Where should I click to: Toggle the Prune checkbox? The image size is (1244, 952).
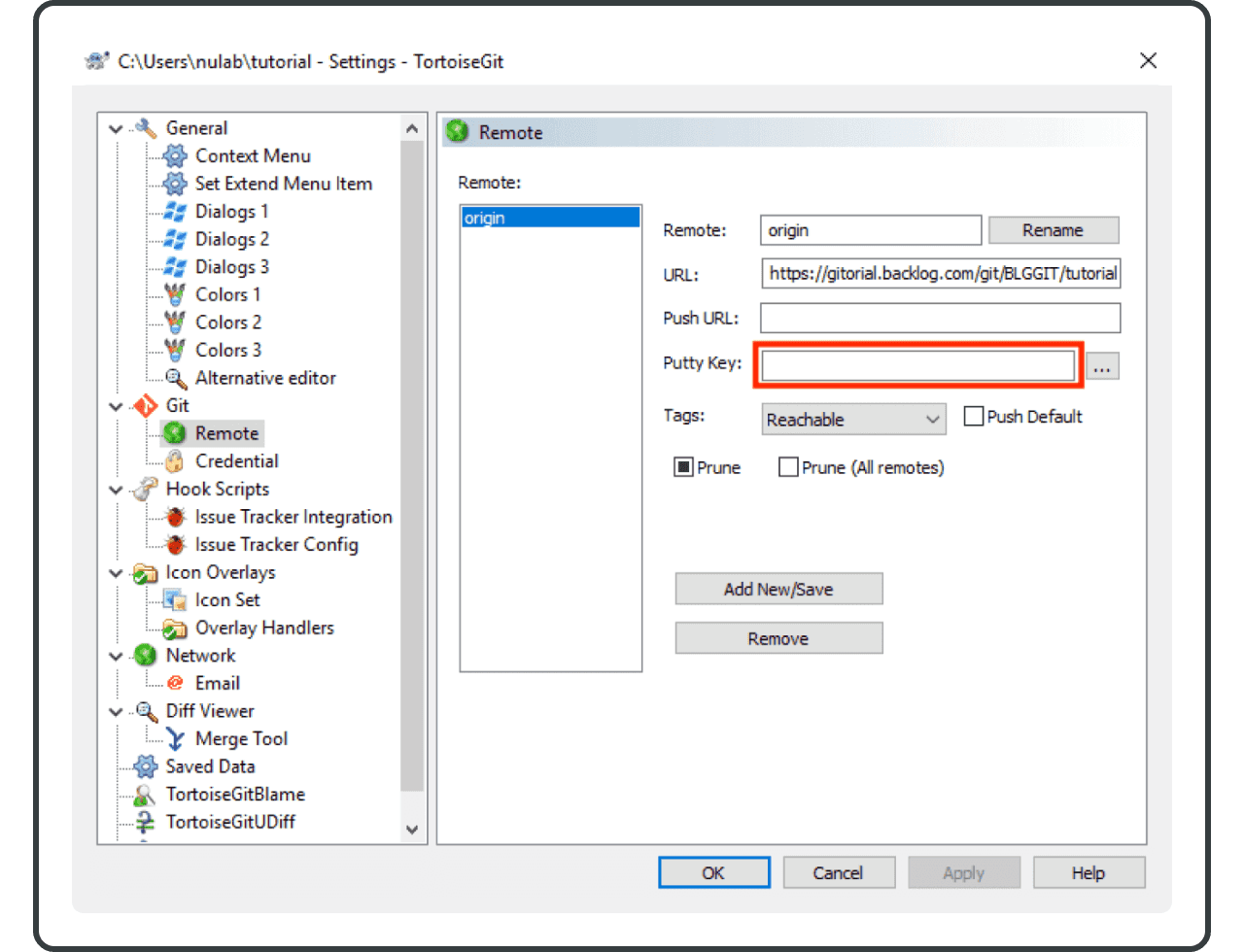pos(683,467)
